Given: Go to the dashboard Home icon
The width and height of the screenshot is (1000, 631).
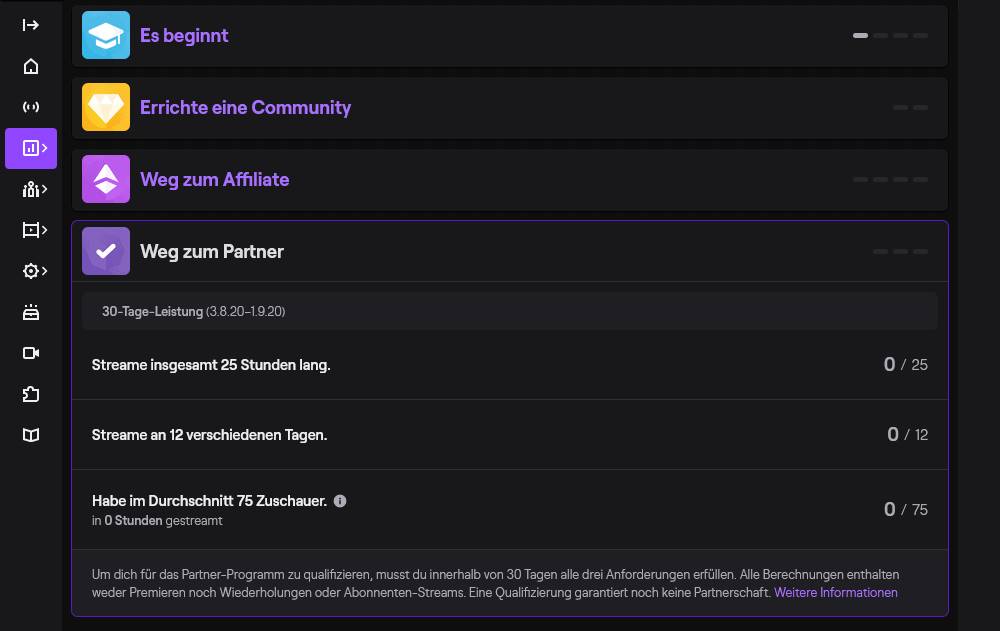Looking at the screenshot, I should tap(30, 66).
